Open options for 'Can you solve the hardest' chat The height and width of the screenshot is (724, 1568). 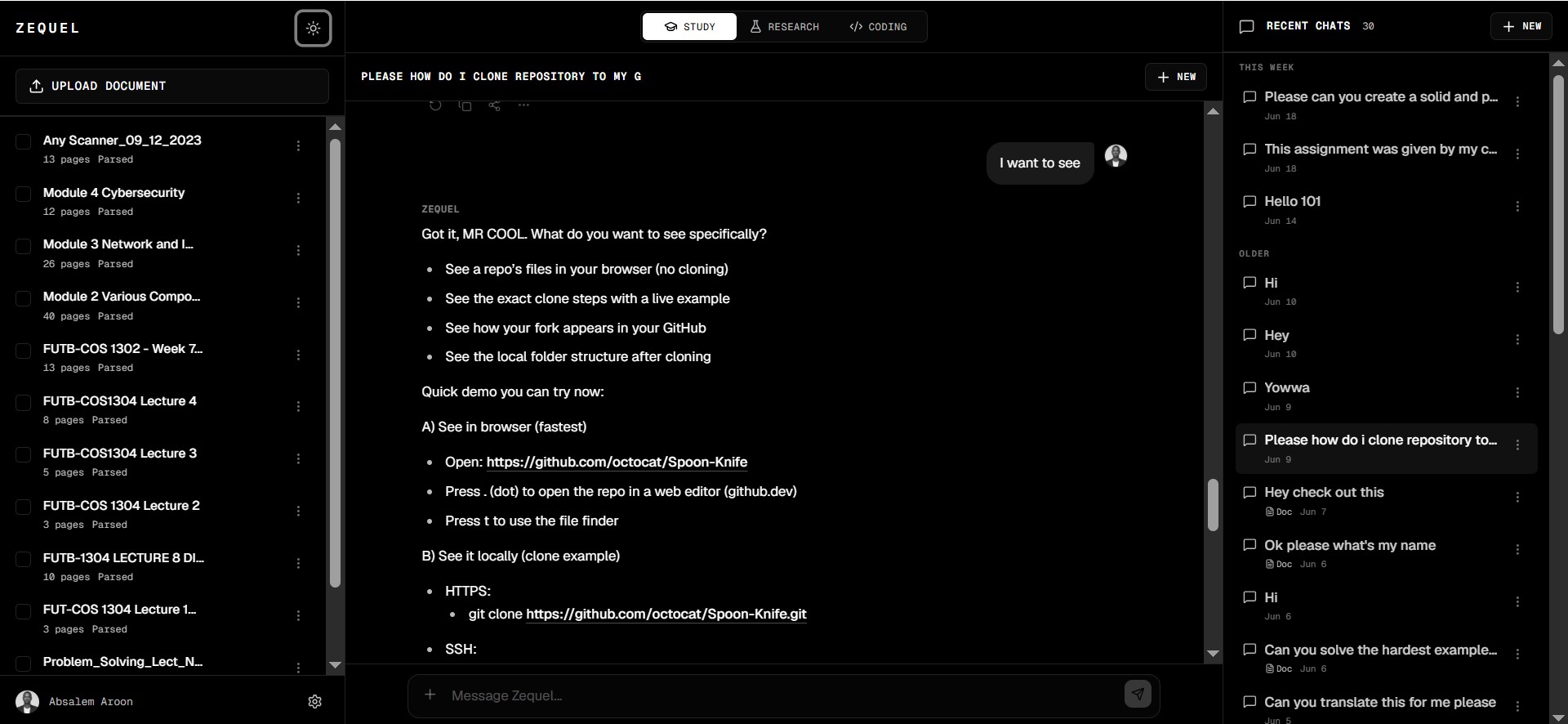coord(1517,655)
